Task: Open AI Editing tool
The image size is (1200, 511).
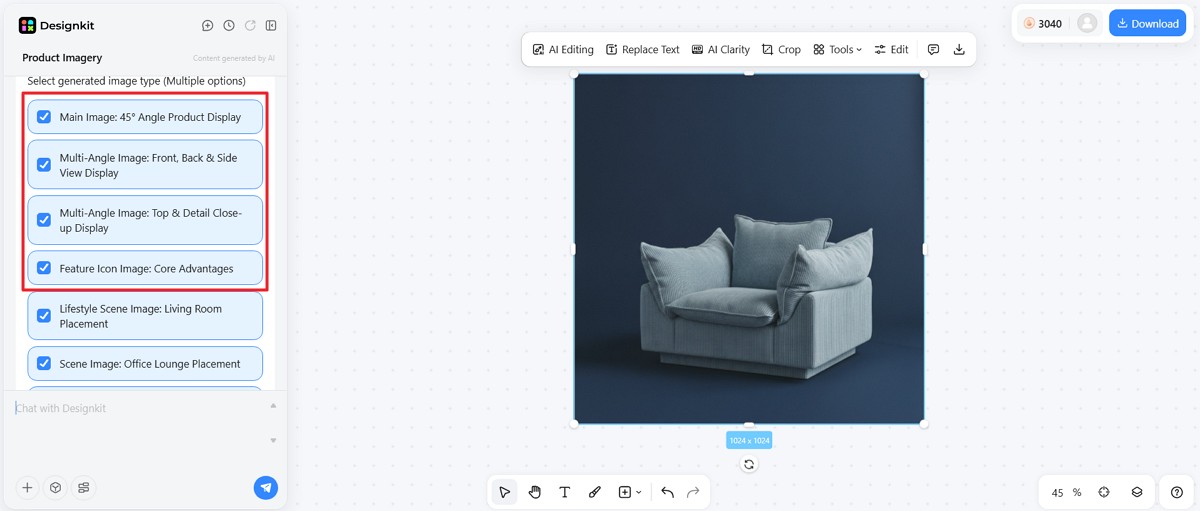Action: 563,49
